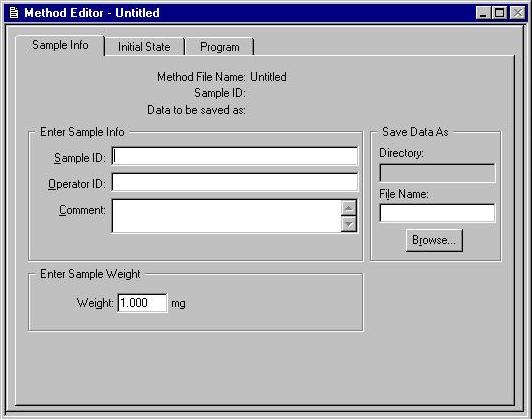Viewport: 532px width, 419px height.
Task: Close the Method Editor window
Action: (517, 13)
